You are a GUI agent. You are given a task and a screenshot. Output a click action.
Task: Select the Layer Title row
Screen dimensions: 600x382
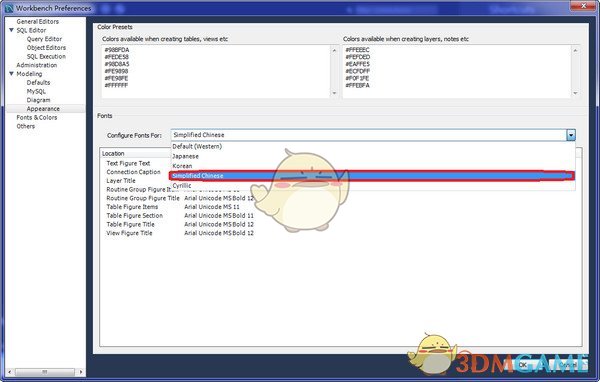click(x=121, y=181)
